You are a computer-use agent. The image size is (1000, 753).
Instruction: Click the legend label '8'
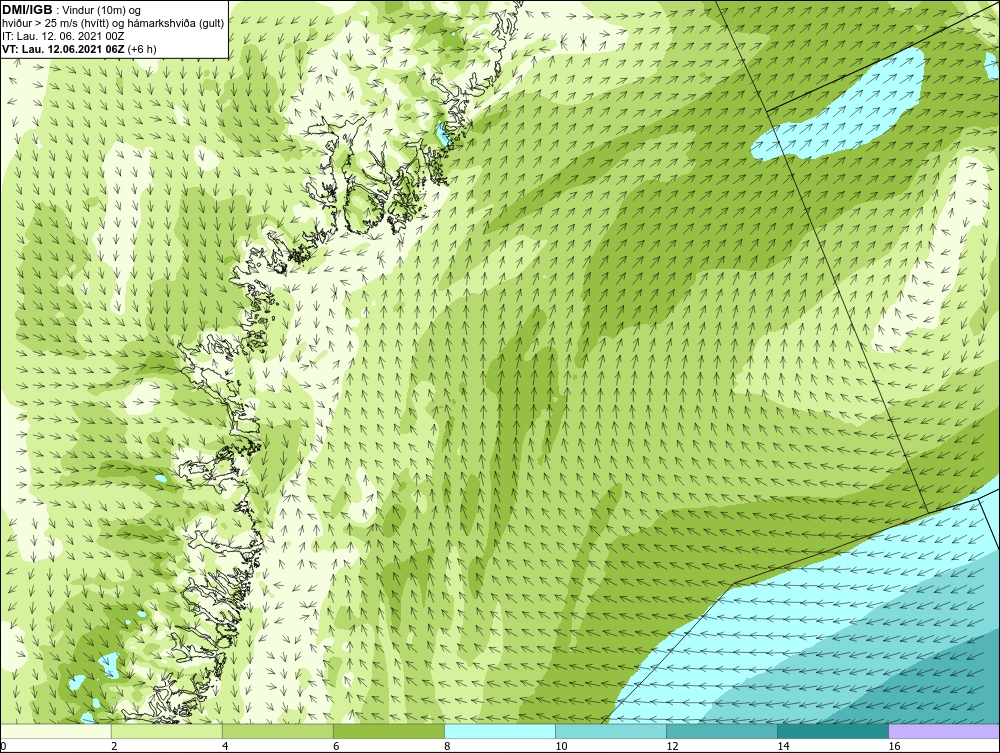tap(447, 746)
